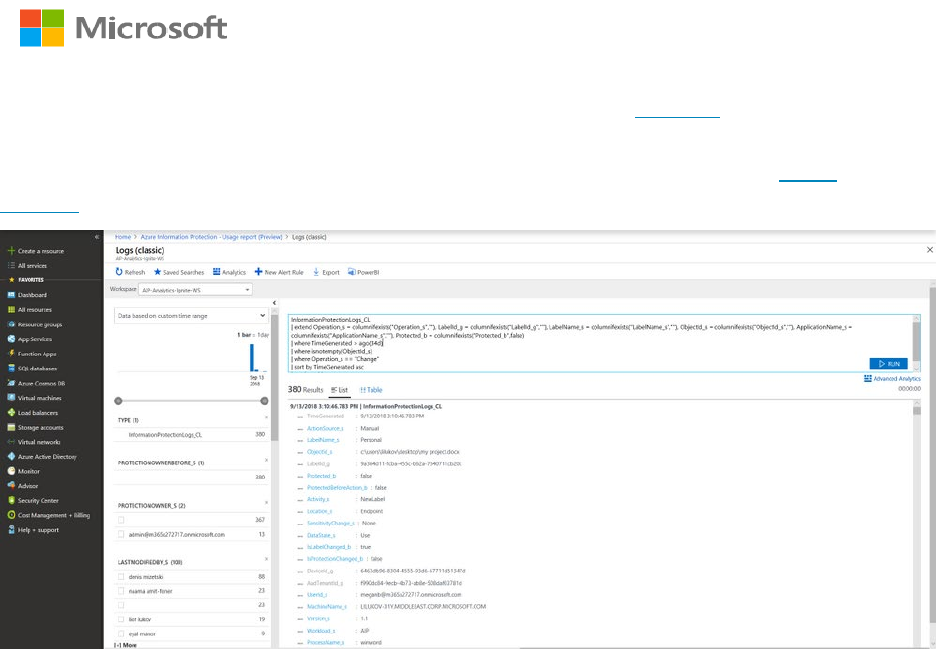Click the Create a resource plus icon
Viewport: 936px width, 649px height.
click(x=11, y=251)
